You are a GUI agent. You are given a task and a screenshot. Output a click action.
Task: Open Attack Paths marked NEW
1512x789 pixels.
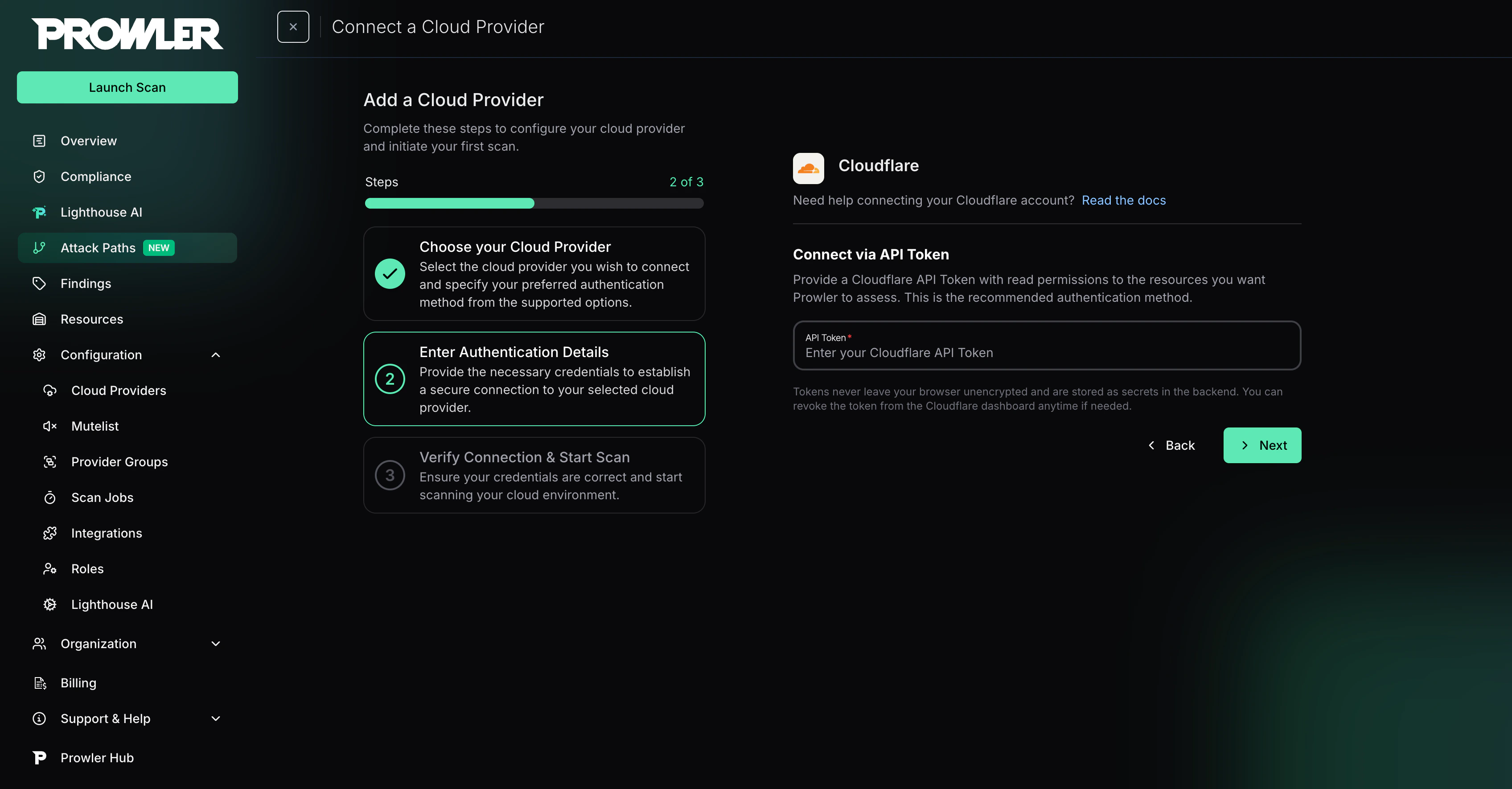(98, 247)
